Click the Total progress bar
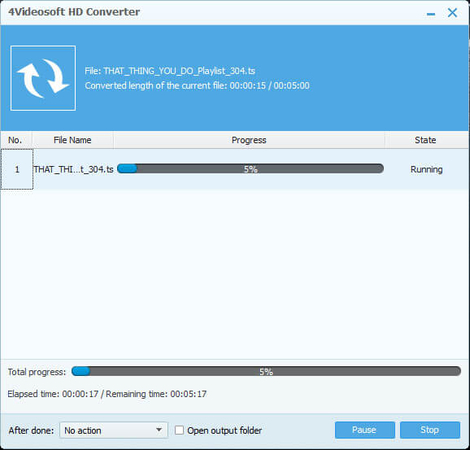 [x=266, y=371]
